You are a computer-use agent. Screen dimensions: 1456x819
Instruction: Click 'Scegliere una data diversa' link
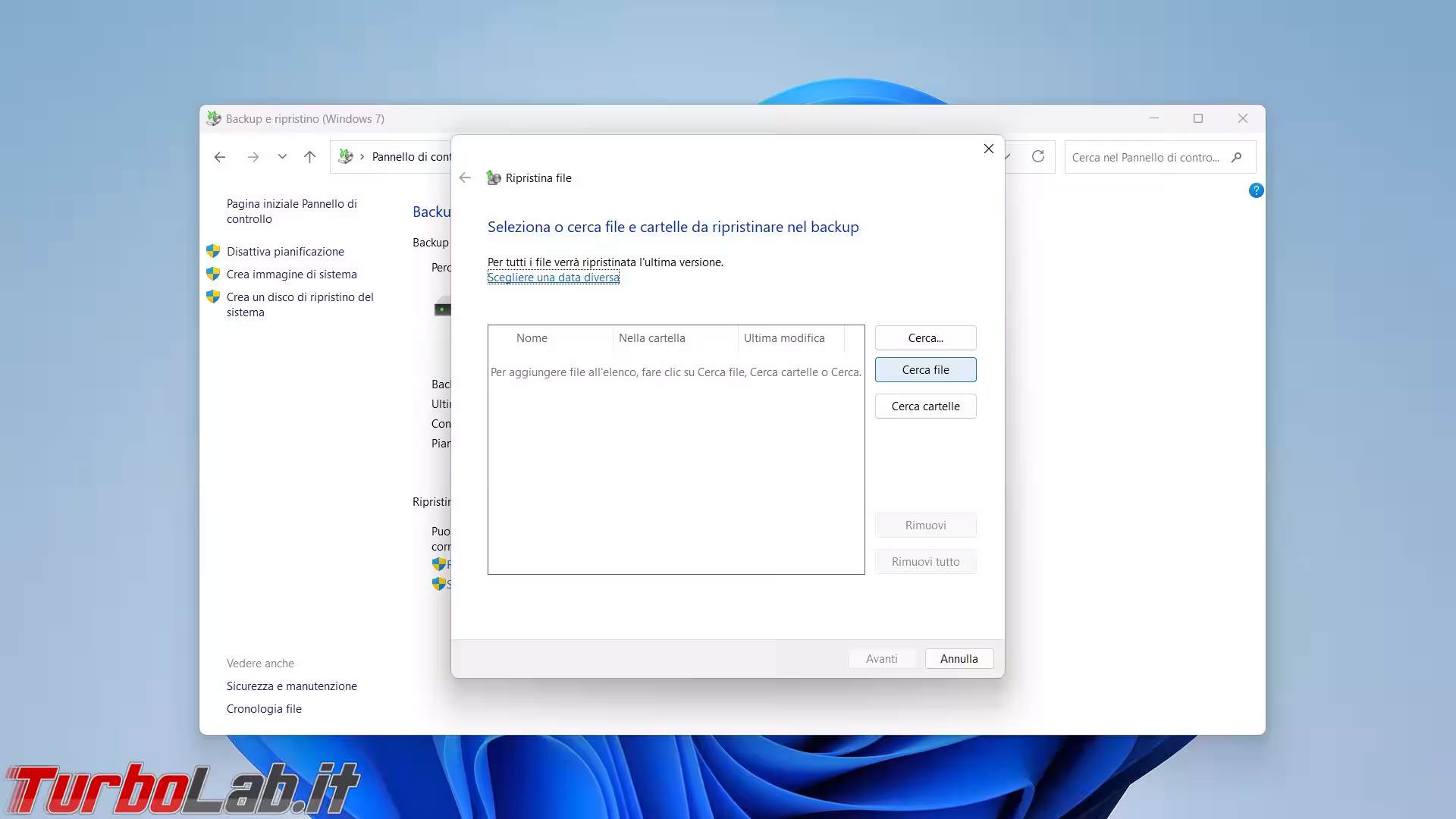553,278
